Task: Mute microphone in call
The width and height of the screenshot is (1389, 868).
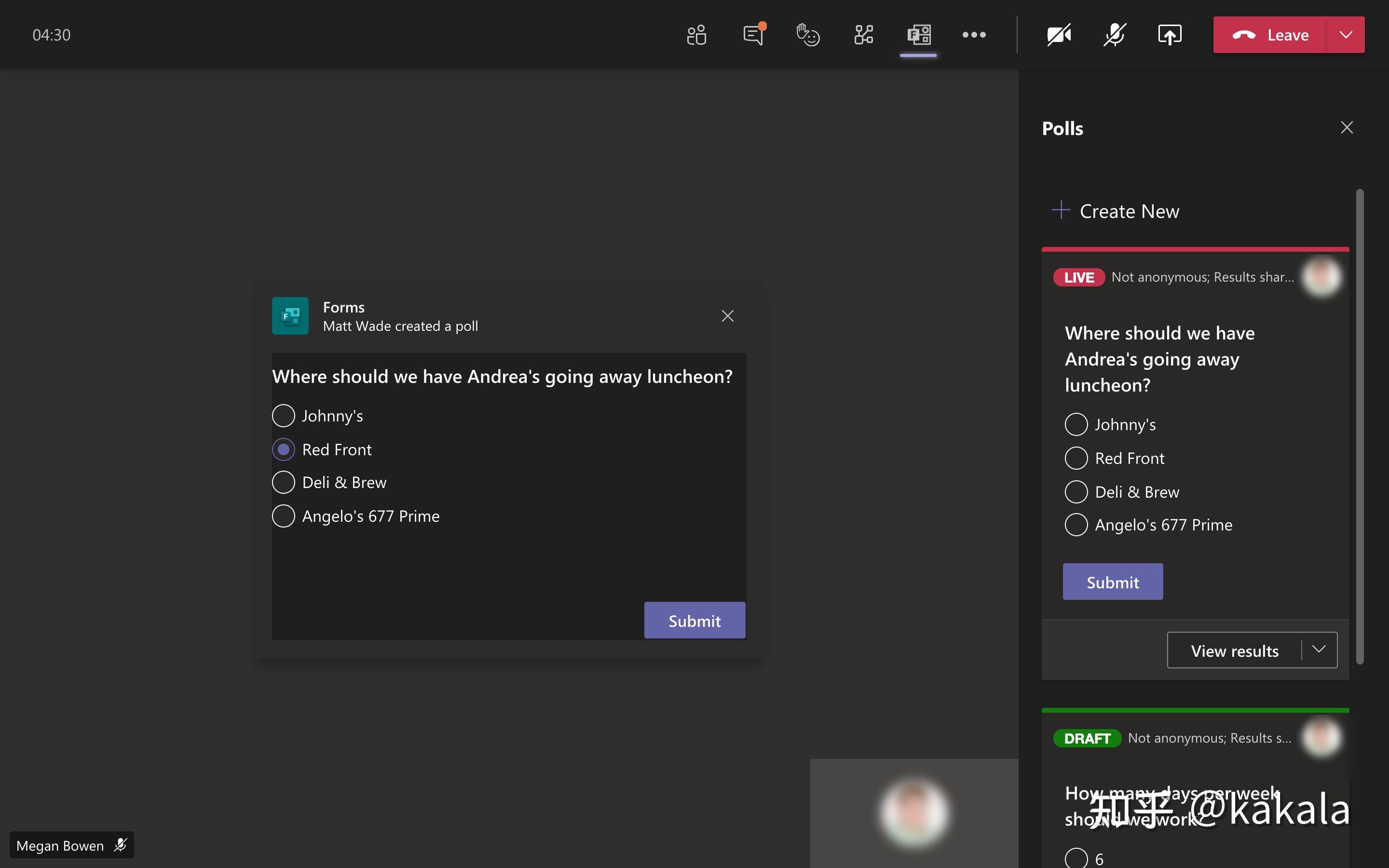Action: point(1113,34)
